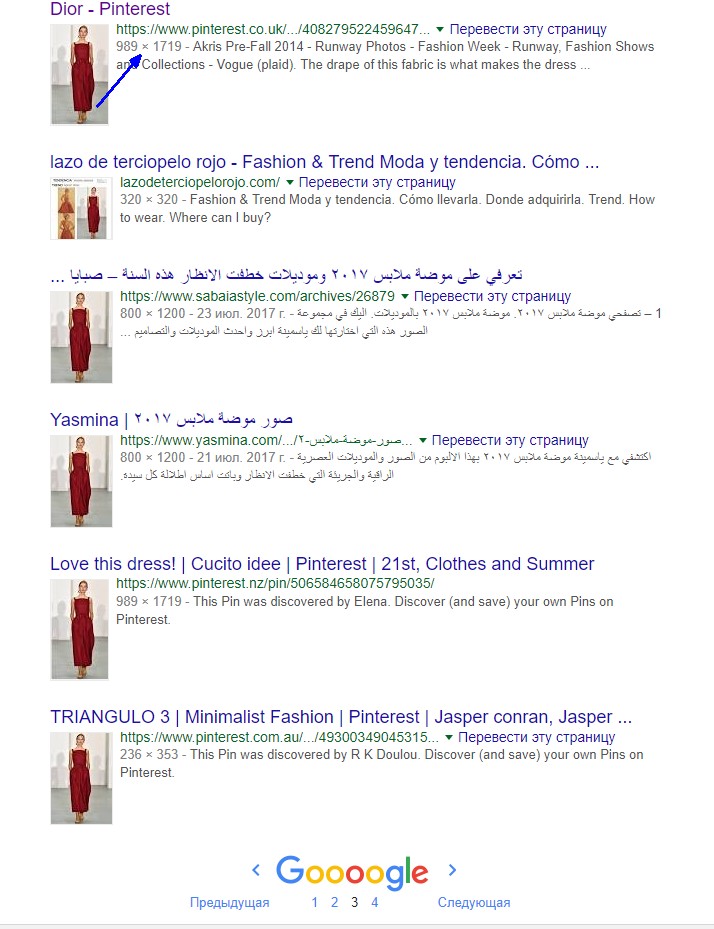Go to results page 4
This screenshot has height=929, width=714.
click(x=374, y=902)
